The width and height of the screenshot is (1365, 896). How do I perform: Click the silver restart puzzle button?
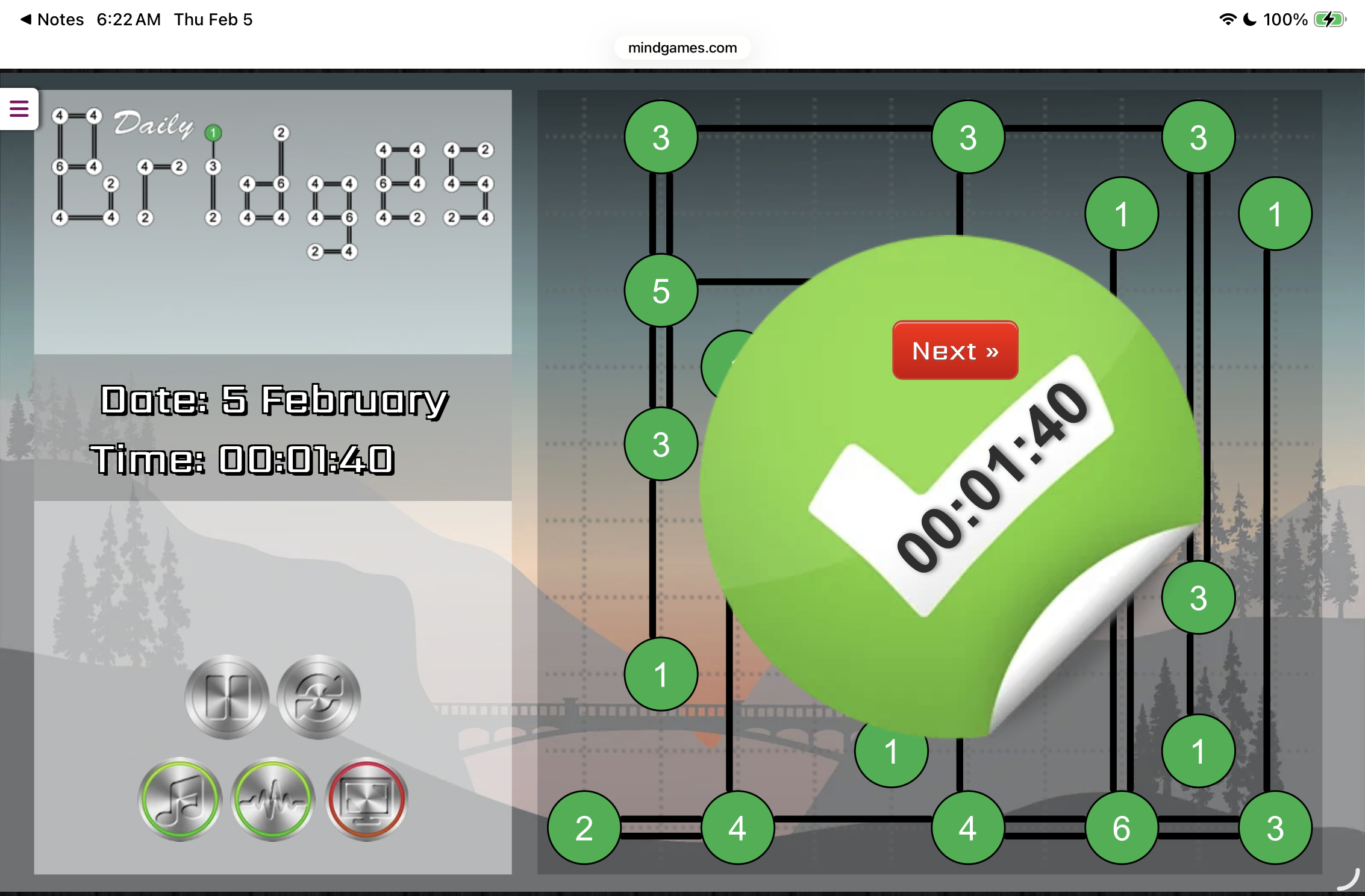point(319,697)
